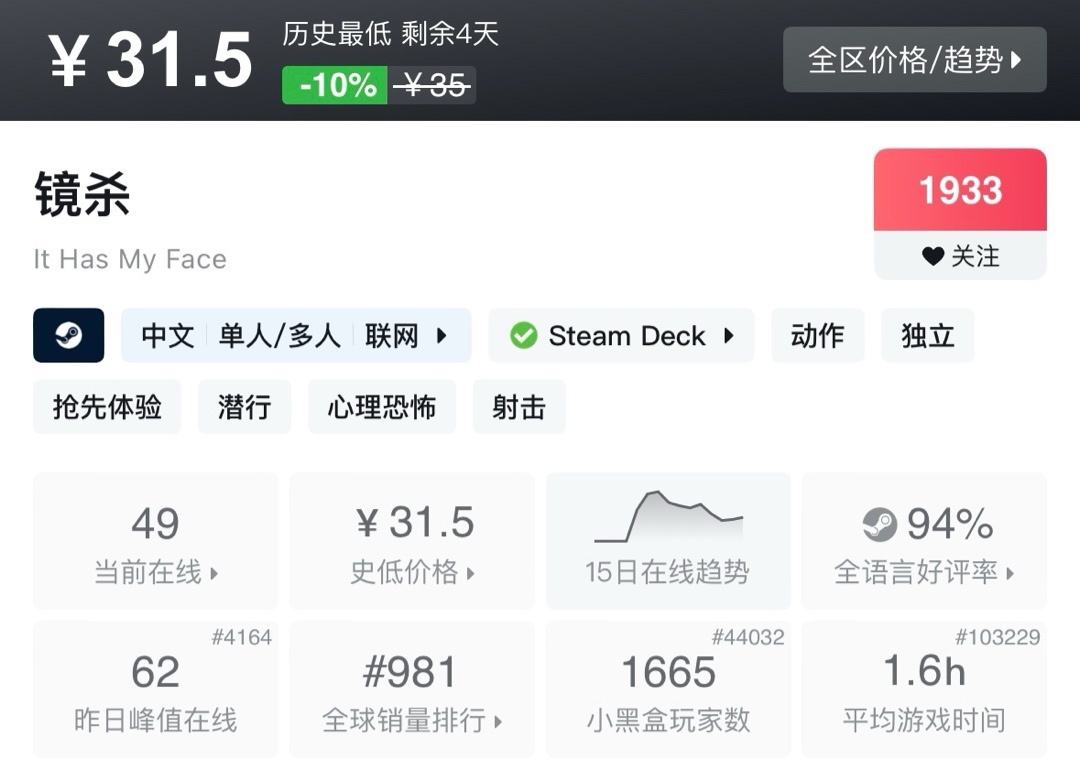Screen dimensions: 1080x769
Task: Open 当前在线 current players detail
Action: click(x=155, y=541)
